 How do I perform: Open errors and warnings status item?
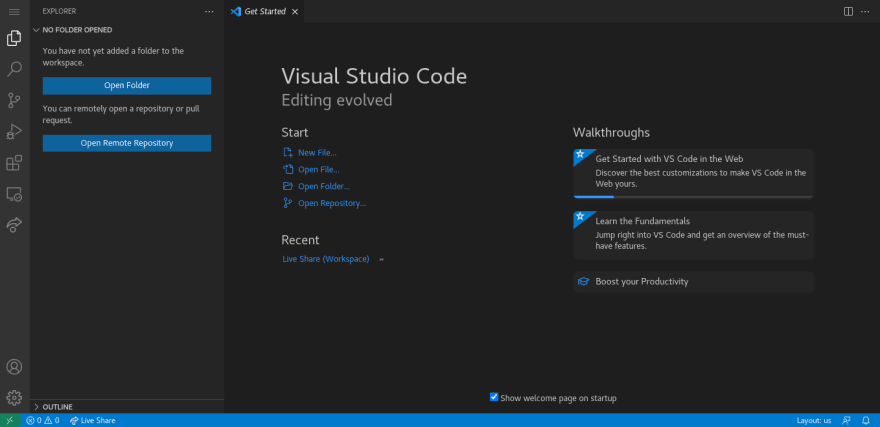tap(43, 420)
